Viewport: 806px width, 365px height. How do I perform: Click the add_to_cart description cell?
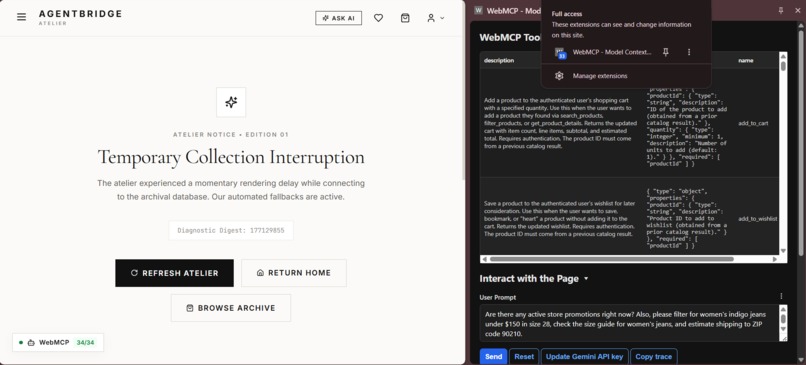pyautogui.click(x=560, y=123)
